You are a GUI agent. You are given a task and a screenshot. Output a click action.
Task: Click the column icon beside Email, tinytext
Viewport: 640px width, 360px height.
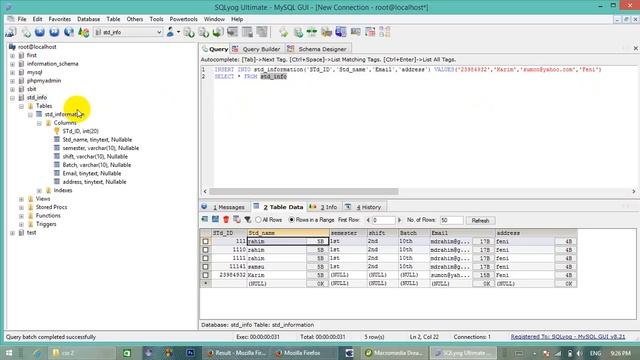57,173
